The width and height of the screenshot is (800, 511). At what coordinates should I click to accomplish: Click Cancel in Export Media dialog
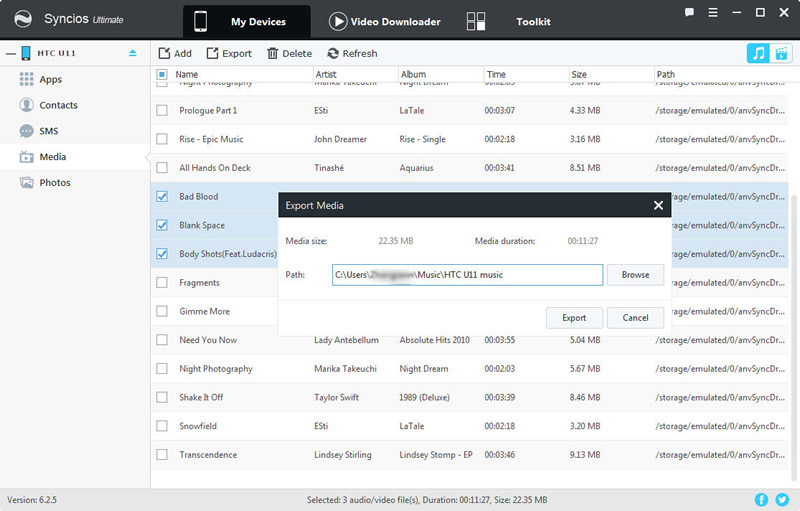[635, 318]
